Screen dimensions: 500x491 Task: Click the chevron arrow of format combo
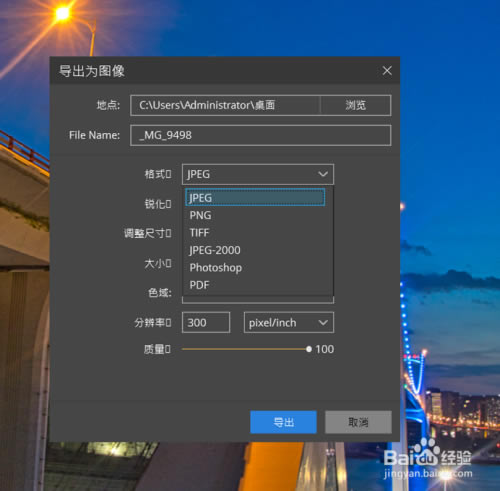pos(323,174)
